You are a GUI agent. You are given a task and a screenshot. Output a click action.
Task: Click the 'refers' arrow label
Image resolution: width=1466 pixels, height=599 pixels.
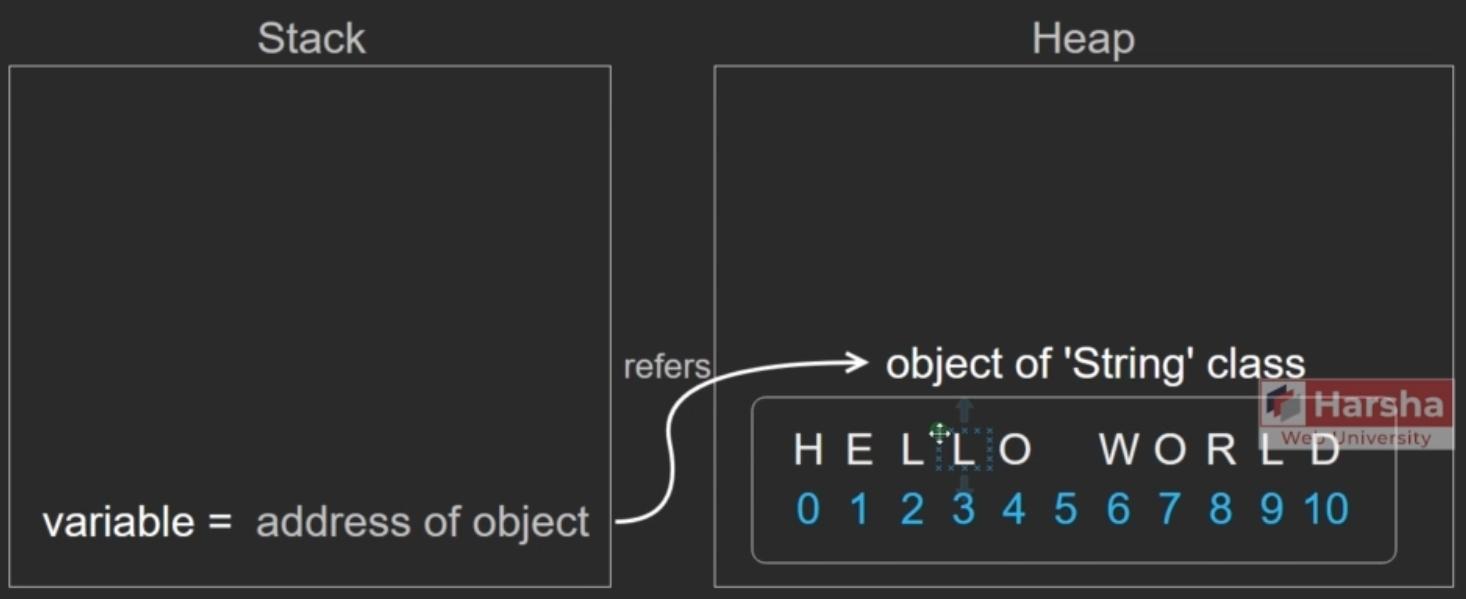pyautogui.click(x=666, y=366)
